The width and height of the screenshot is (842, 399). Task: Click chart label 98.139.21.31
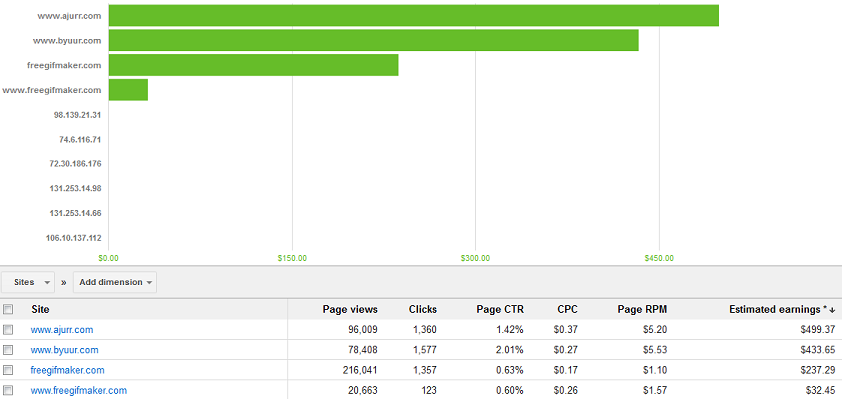[77, 115]
